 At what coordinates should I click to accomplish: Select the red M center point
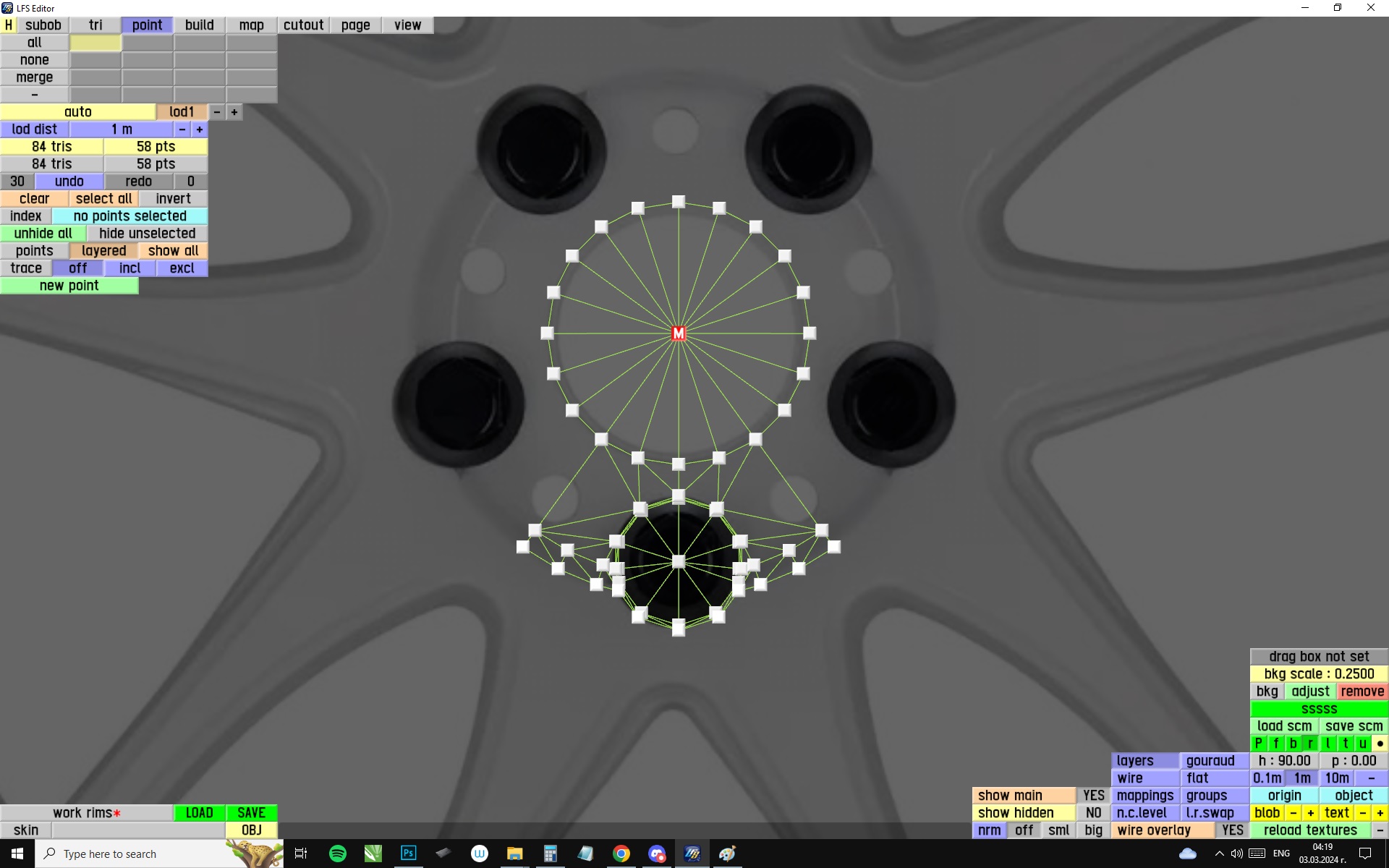(x=678, y=333)
